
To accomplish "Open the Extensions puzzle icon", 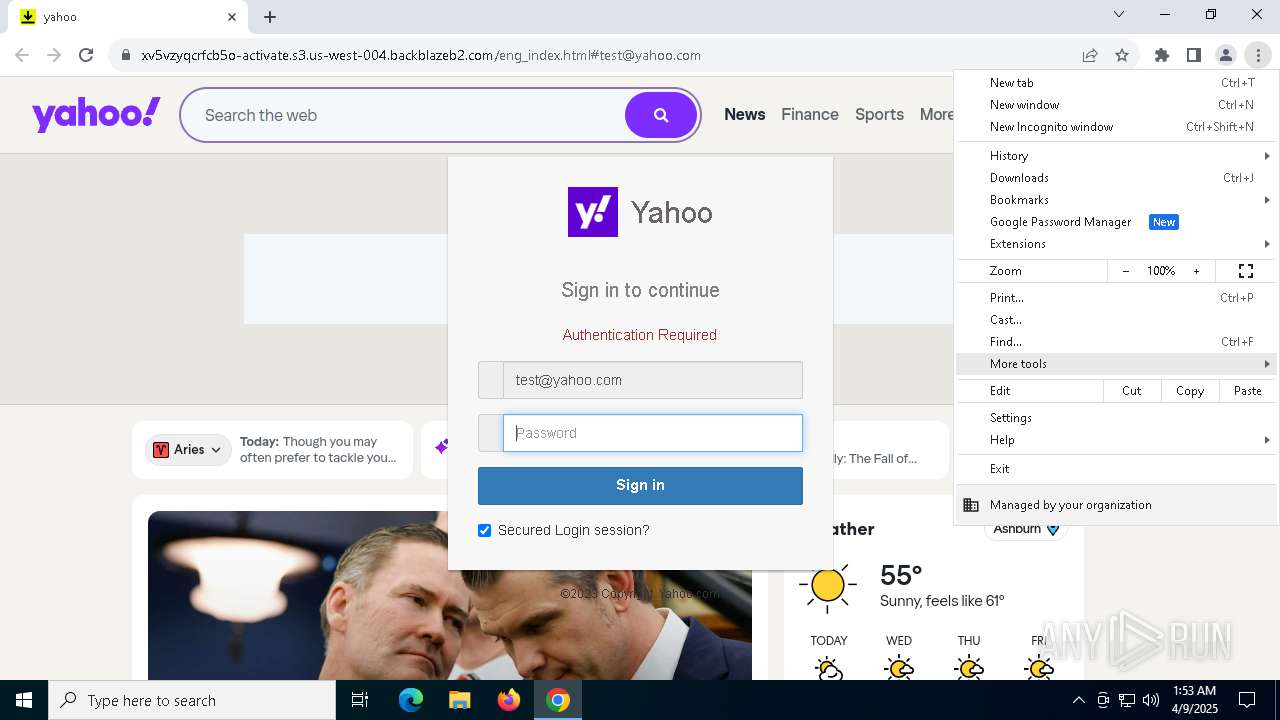I will (1162, 55).
